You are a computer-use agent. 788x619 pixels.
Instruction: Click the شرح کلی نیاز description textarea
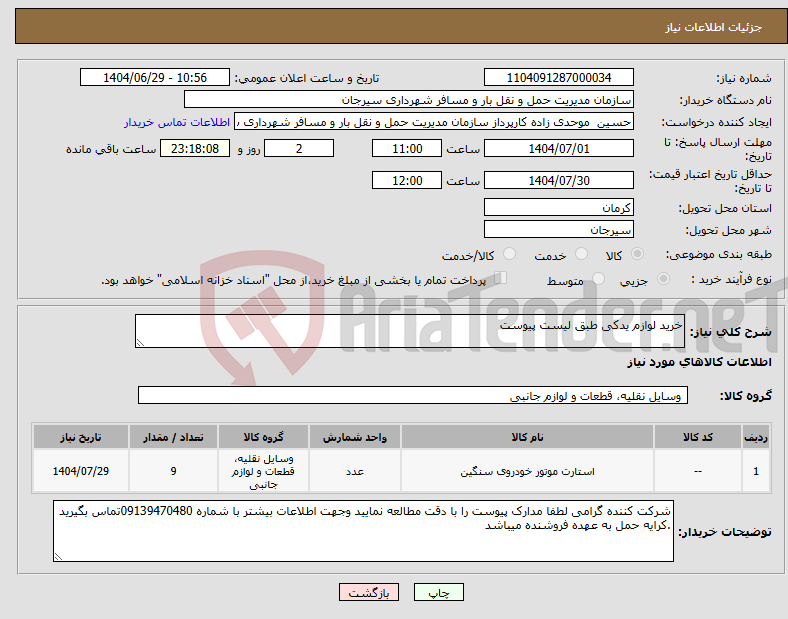pyautogui.click(x=410, y=331)
